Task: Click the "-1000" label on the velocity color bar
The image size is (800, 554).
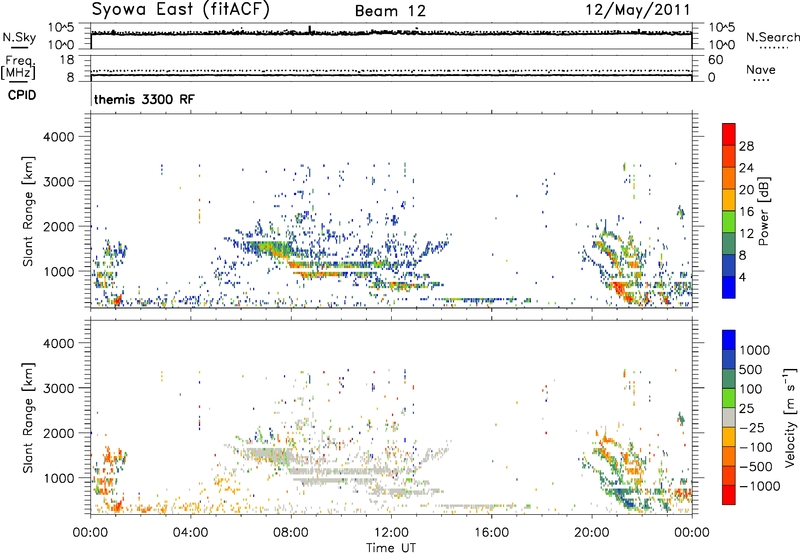Action: (x=760, y=486)
